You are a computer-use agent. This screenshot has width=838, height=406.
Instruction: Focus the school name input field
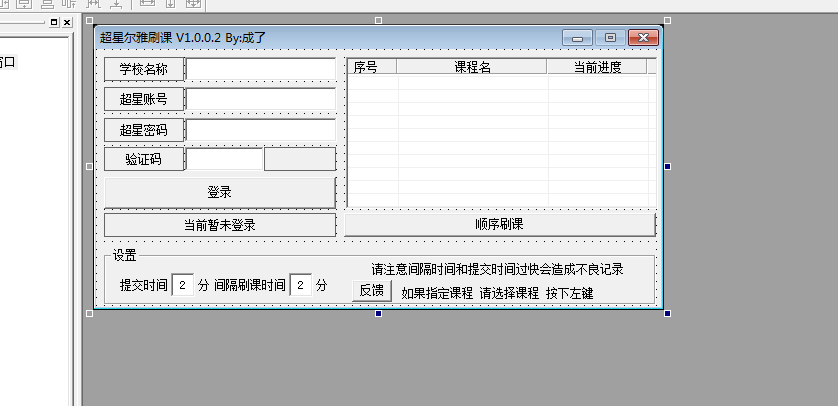261,69
